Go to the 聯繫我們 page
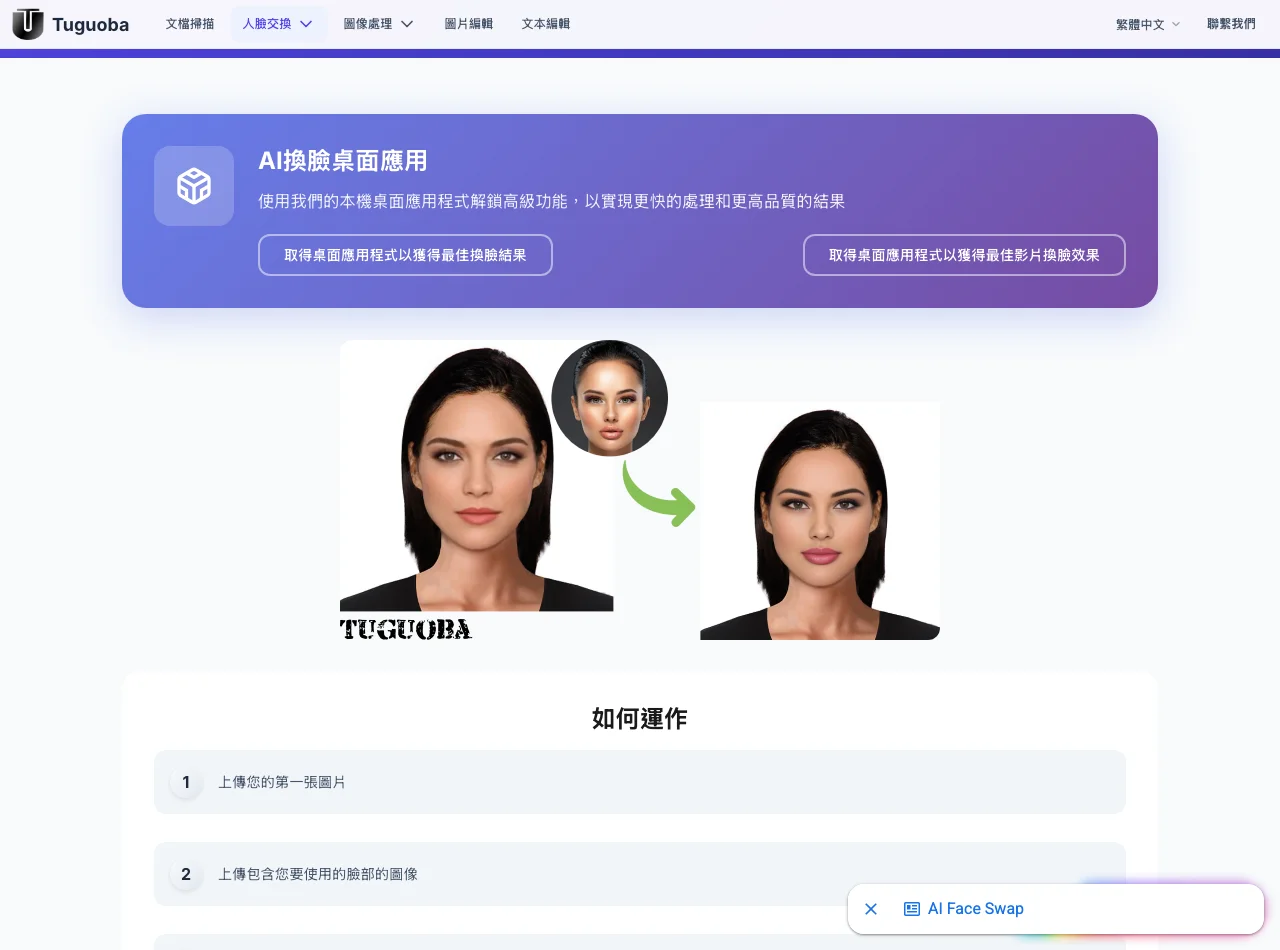Viewport: 1280px width, 950px height. (1231, 24)
